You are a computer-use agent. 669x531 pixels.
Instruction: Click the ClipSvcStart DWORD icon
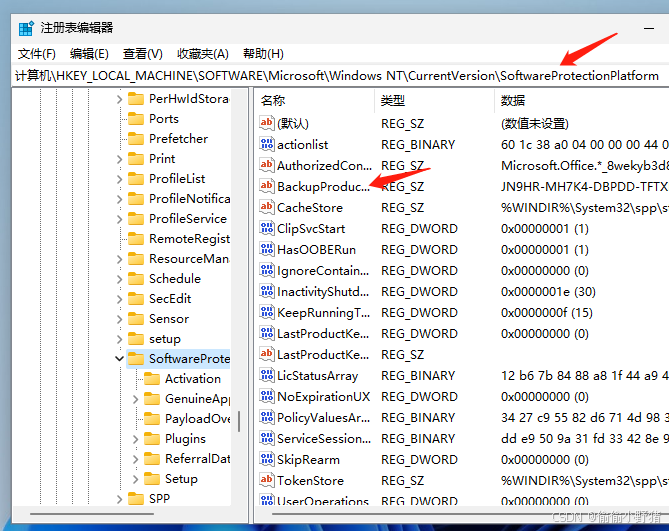pos(267,228)
